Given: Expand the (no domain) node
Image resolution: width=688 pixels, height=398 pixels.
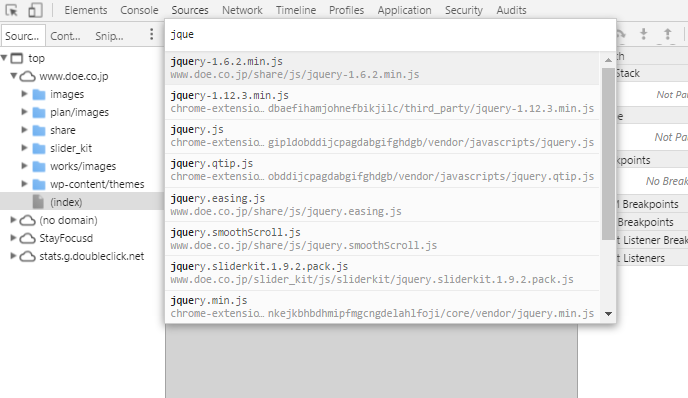Looking at the screenshot, I should tap(14, 220).
